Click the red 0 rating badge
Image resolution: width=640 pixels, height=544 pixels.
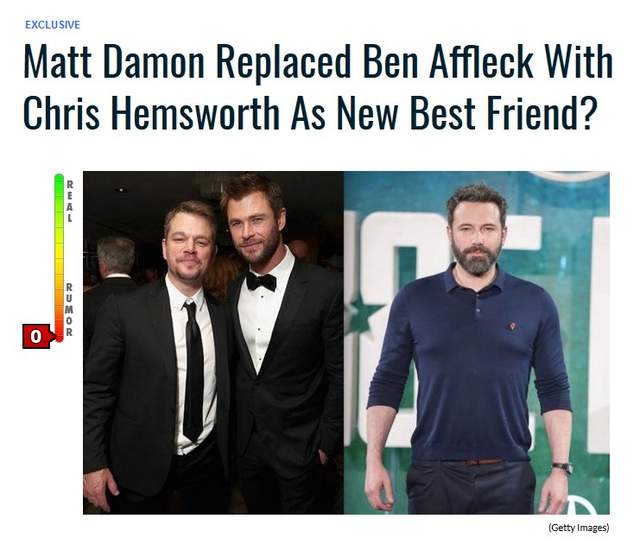[37, 336]
